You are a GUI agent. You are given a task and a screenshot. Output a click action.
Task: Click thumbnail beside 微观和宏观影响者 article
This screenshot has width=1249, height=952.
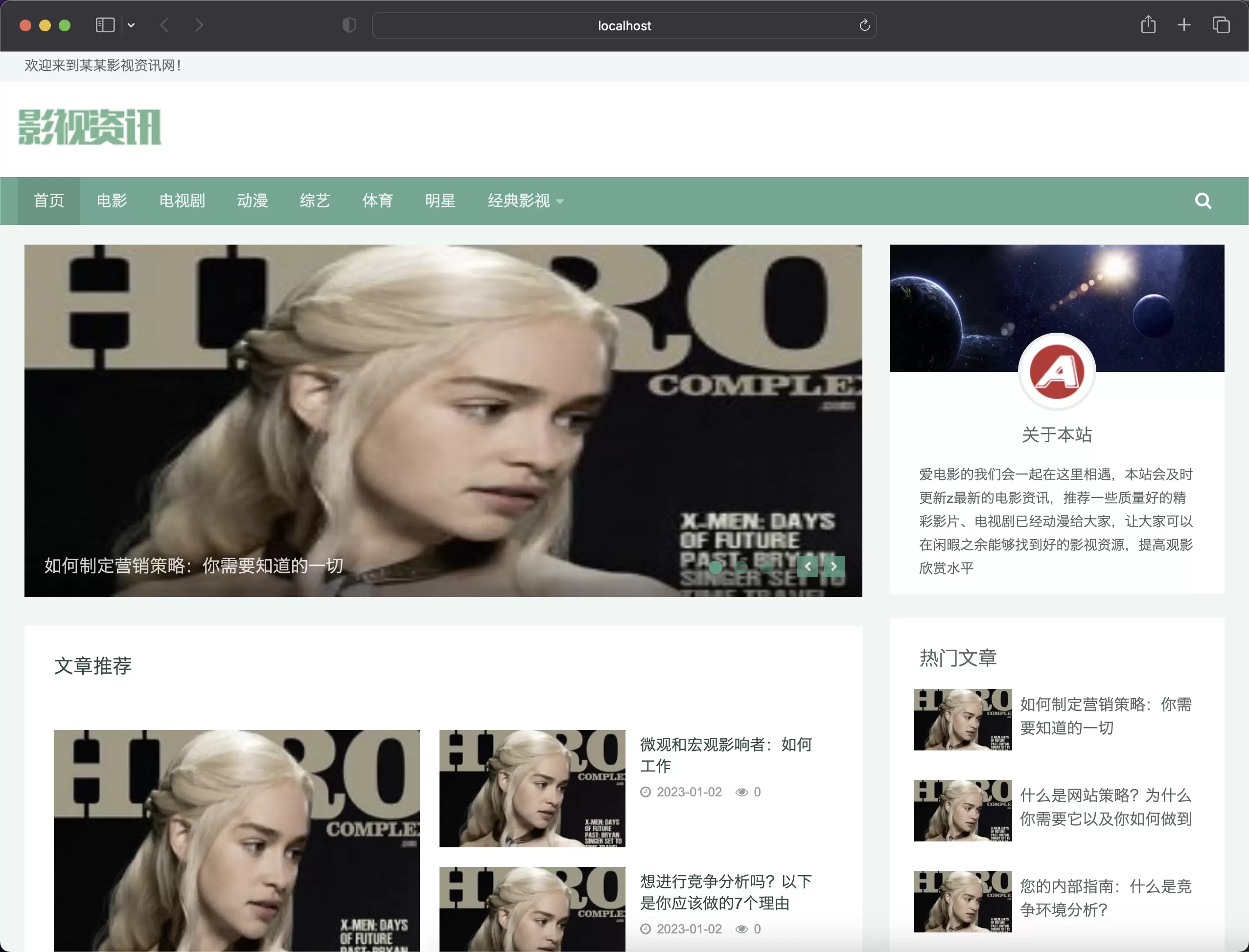(532, 788)
